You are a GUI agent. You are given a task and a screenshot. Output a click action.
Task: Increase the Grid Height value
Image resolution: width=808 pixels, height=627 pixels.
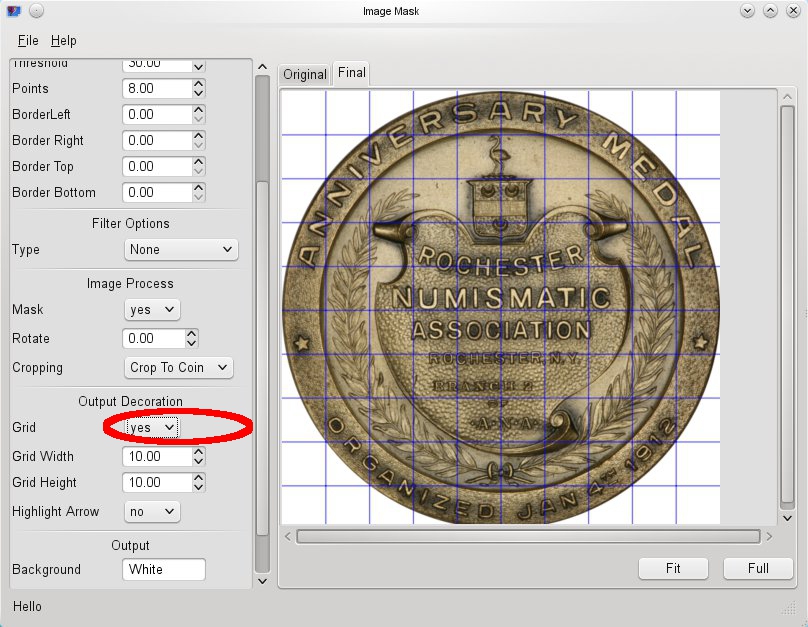(199, 478)
